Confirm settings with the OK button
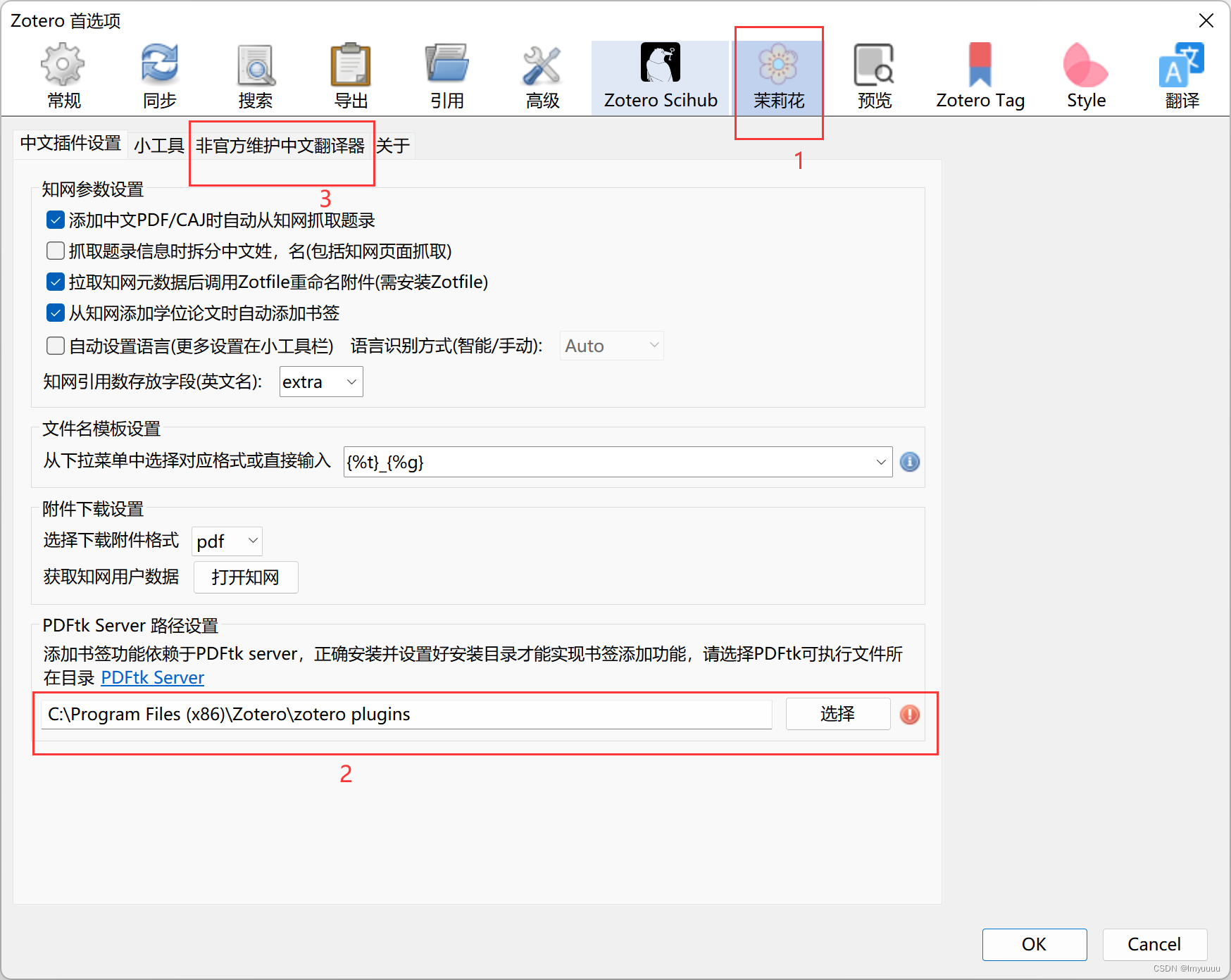Screen dimensions: 1231x980 pos(1035,944)
